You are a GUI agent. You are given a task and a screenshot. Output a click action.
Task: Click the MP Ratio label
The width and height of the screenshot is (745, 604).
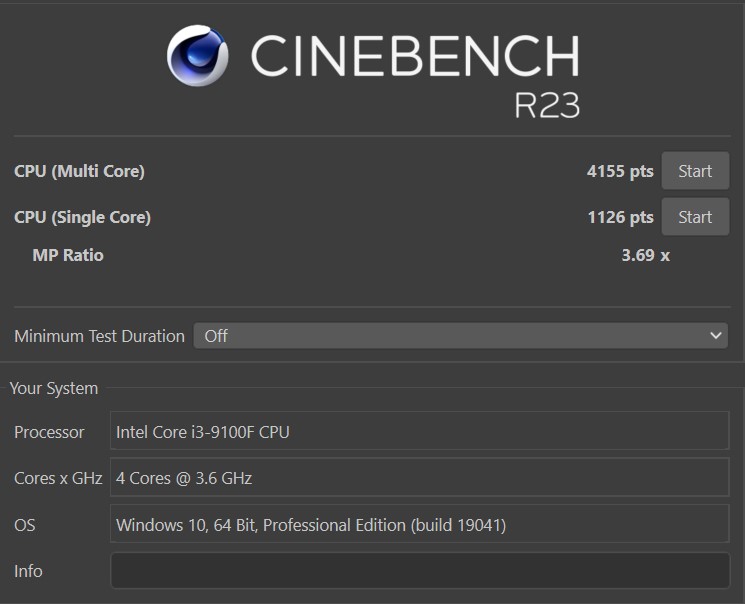click(x=68, y=255)
